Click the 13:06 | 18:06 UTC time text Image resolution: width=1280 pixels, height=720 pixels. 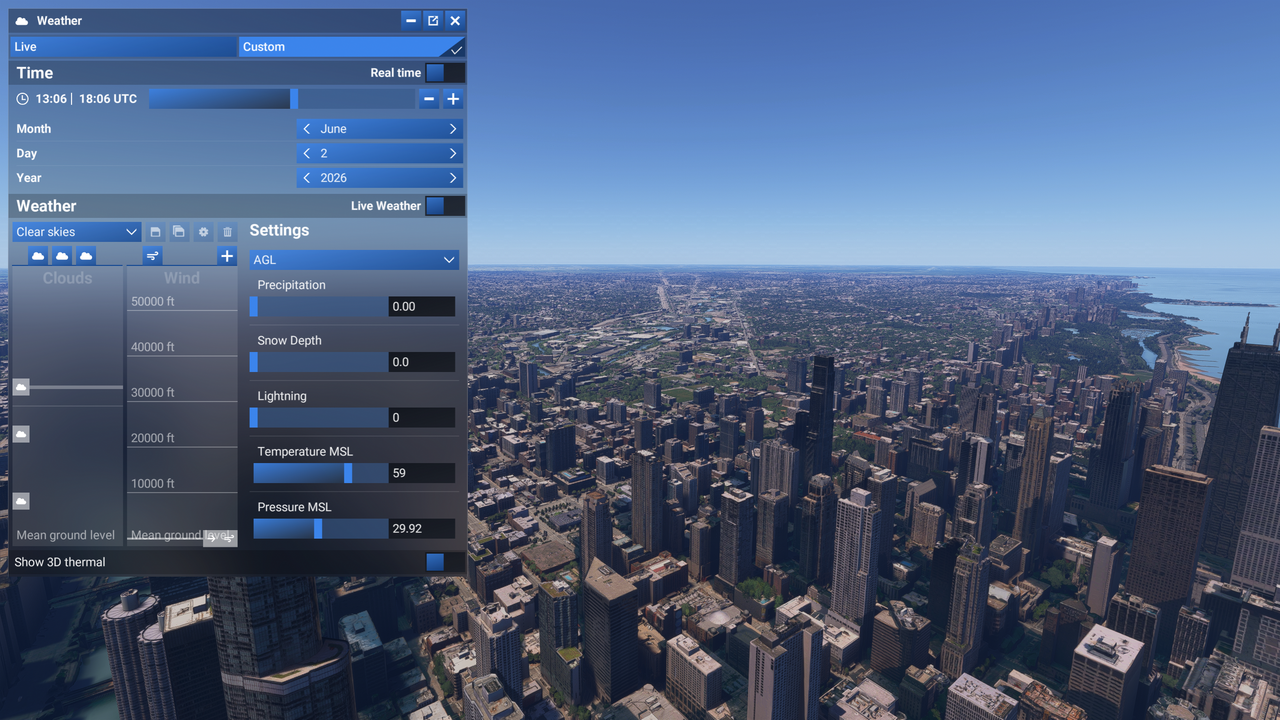[x=86, y=99]
